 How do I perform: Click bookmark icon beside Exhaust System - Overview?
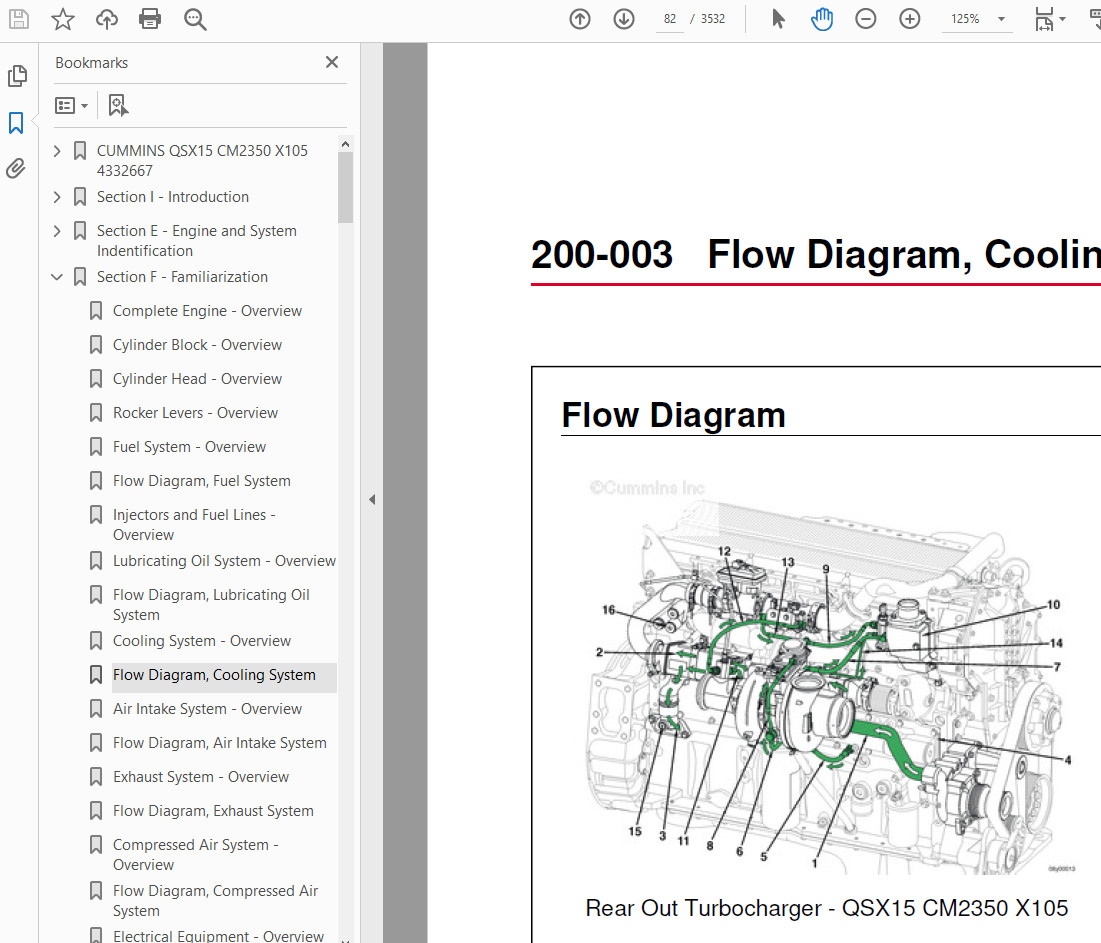pyautogui.click(x=96, y=777)
